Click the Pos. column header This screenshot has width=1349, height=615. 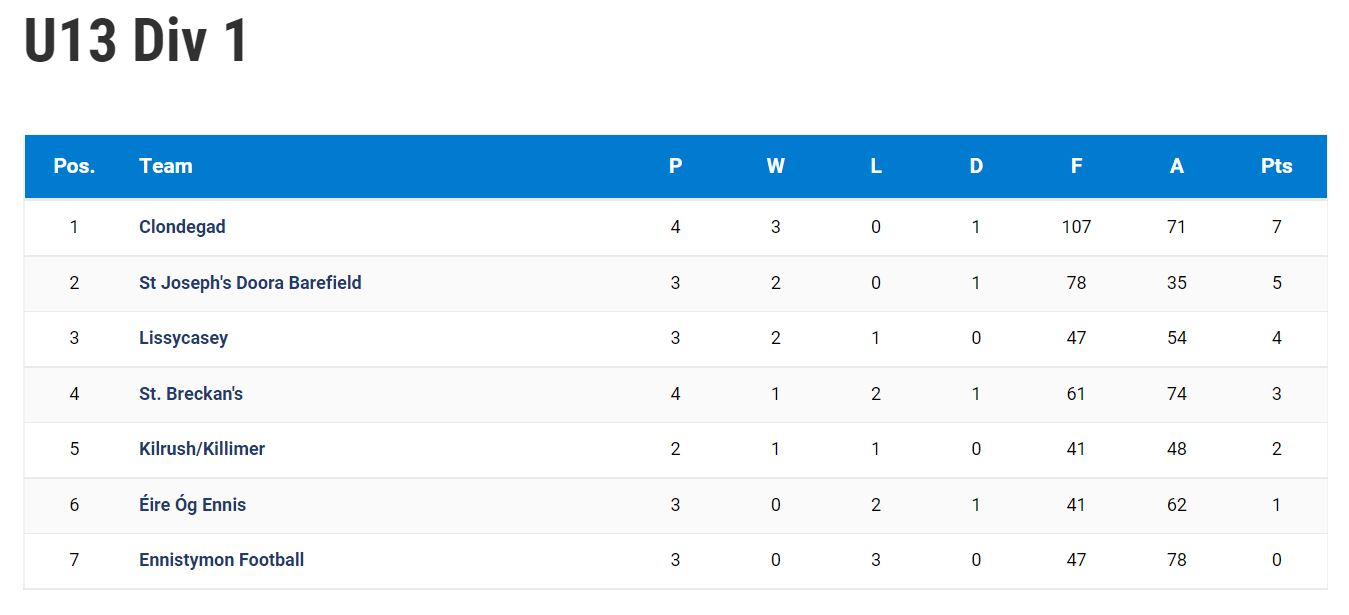tap(74, 166)
